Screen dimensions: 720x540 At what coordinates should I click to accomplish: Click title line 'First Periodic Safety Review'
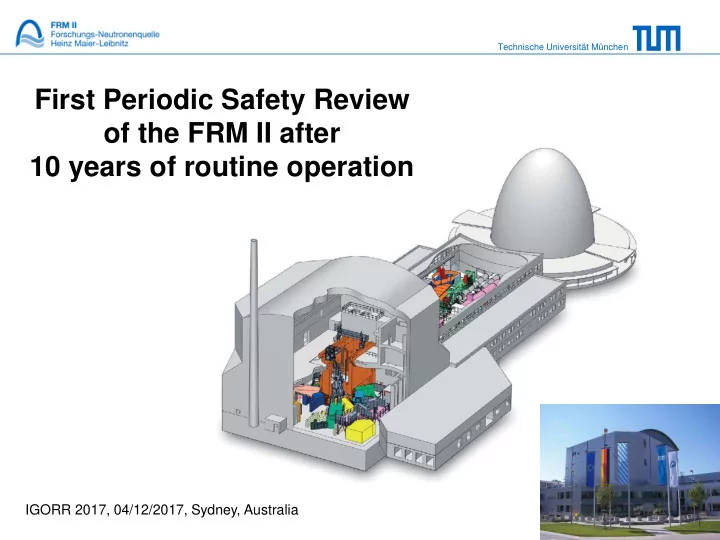click(222, 99)
